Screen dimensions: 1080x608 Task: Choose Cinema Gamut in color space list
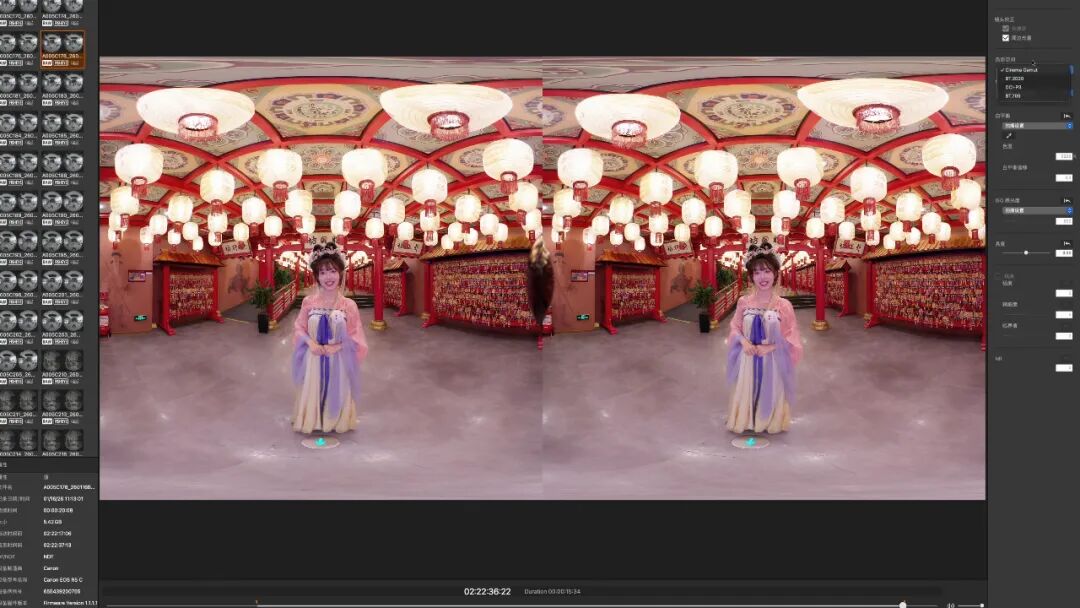pos(1022,70)
